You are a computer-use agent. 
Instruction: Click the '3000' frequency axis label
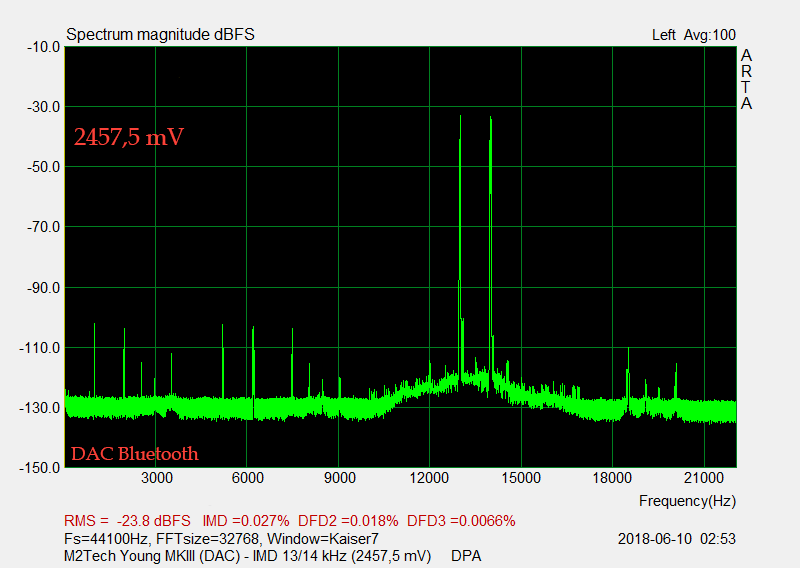click(x=157, y=478)
